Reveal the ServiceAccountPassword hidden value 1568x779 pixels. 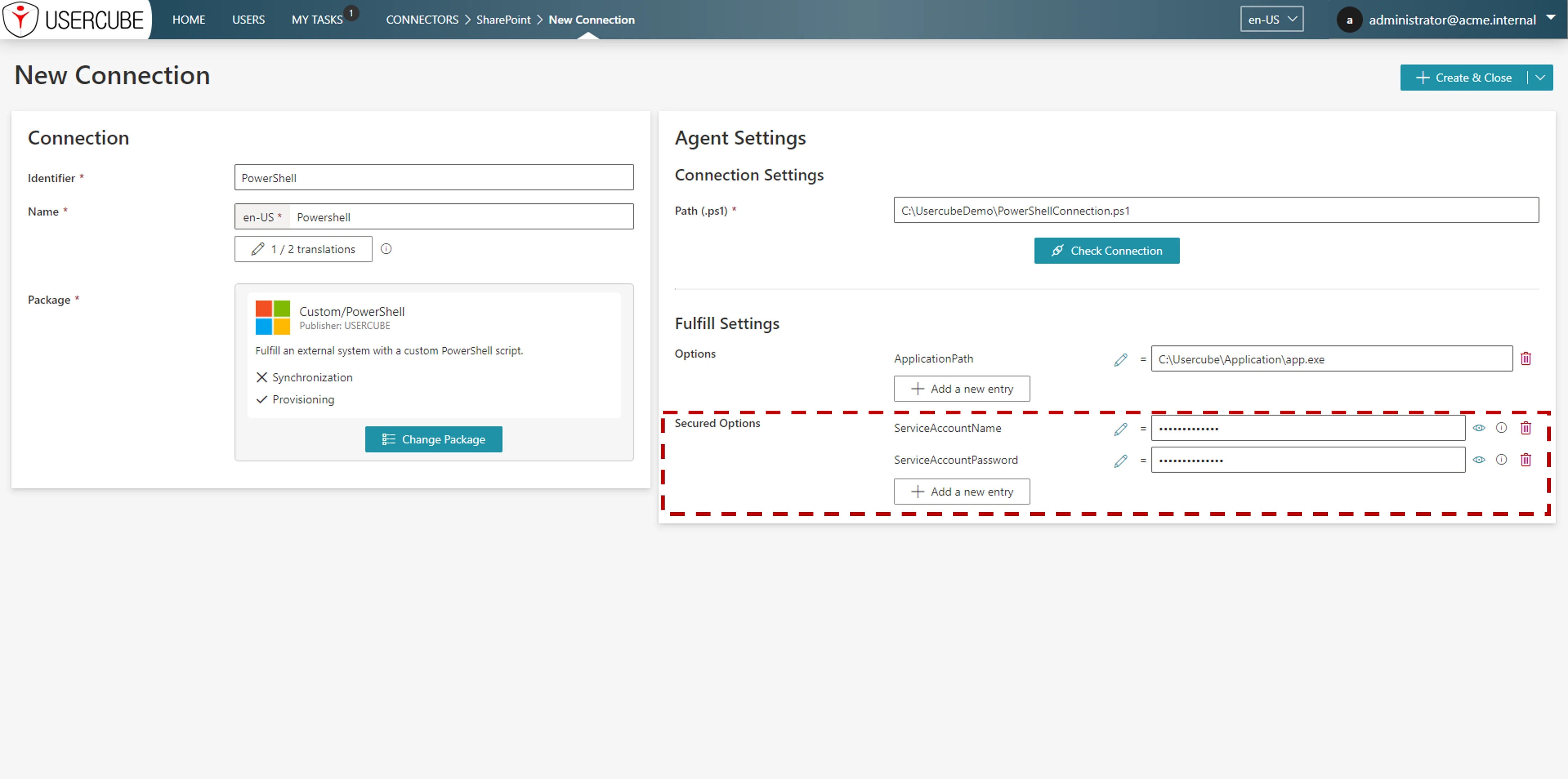tap(1479, 459)
